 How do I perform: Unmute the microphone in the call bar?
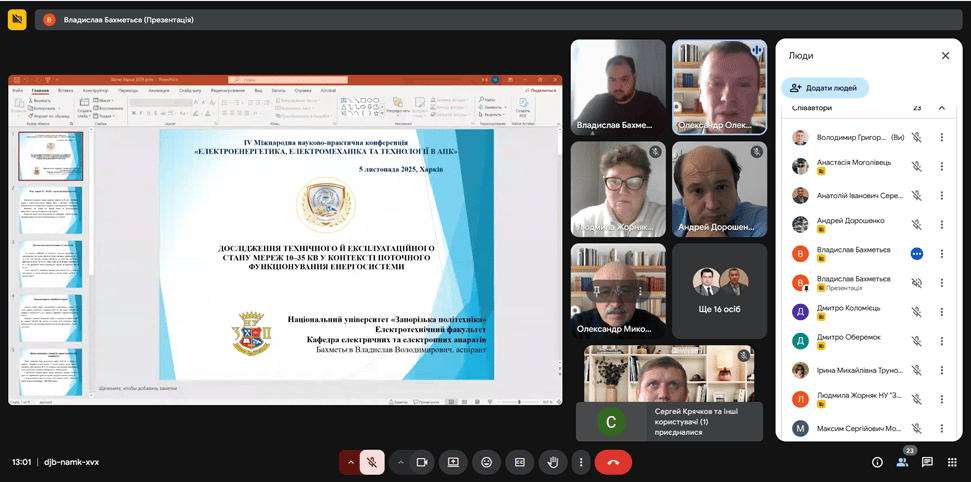point(372,462)
